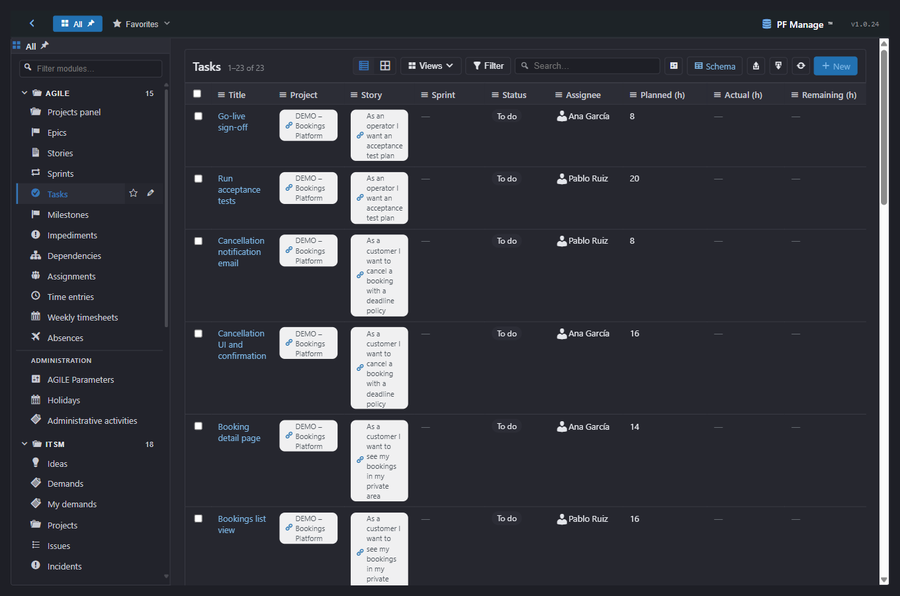Open the Milestones flag icon
900x596 pixels.
36,214
